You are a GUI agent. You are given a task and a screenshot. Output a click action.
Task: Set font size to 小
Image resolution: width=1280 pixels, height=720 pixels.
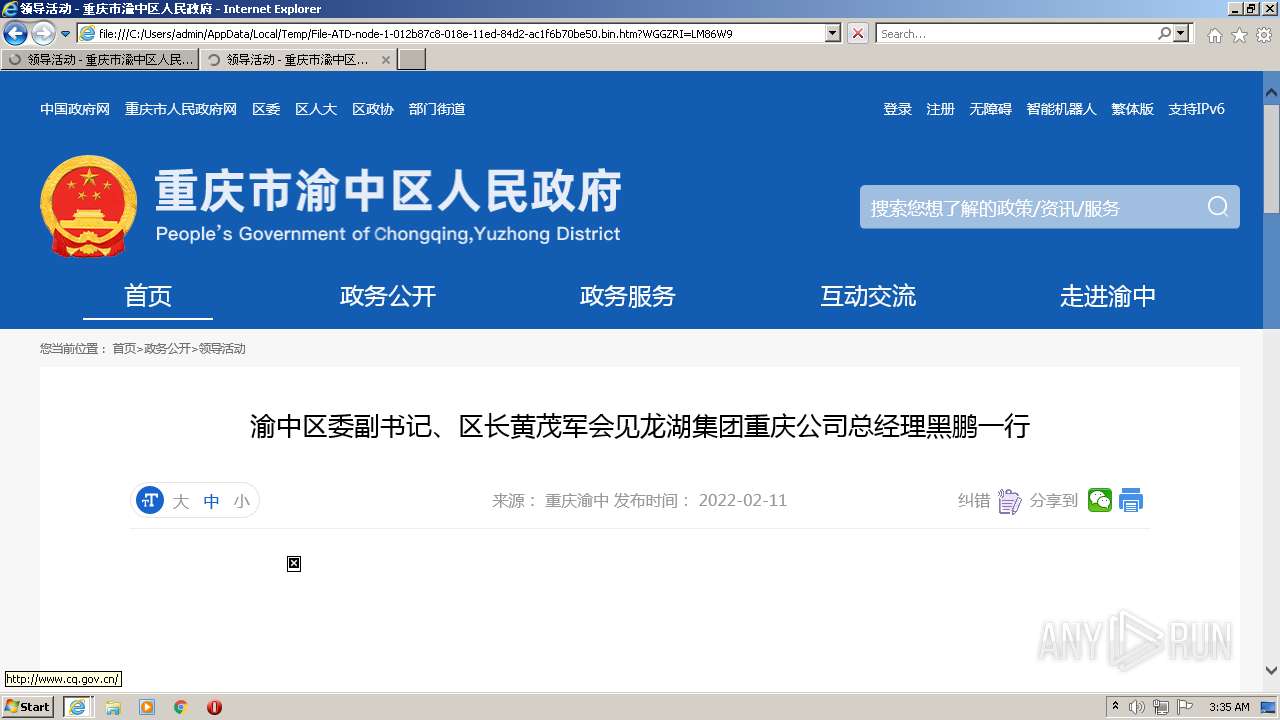(241, 501)
